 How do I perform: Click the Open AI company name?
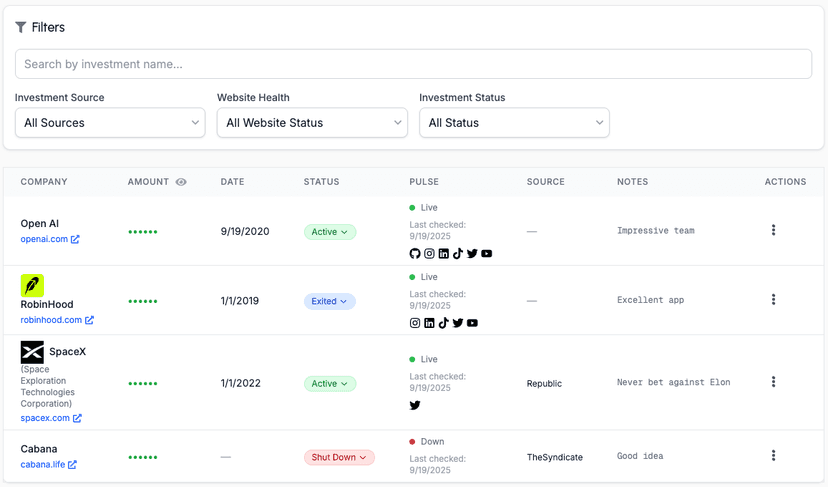[40, 223]
